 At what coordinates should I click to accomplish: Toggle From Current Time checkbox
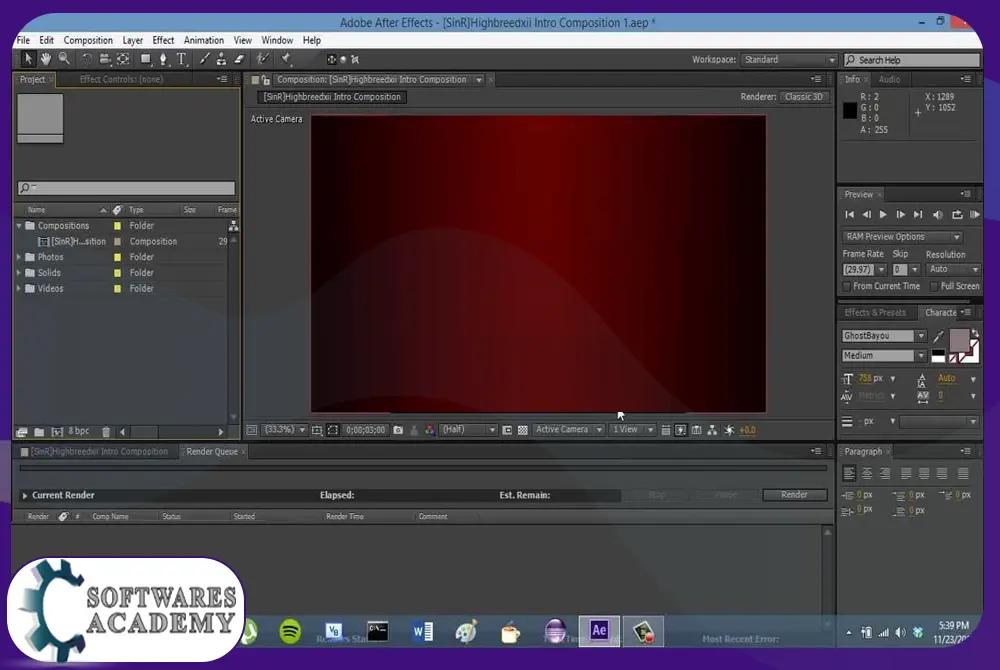tap(847, 286)
